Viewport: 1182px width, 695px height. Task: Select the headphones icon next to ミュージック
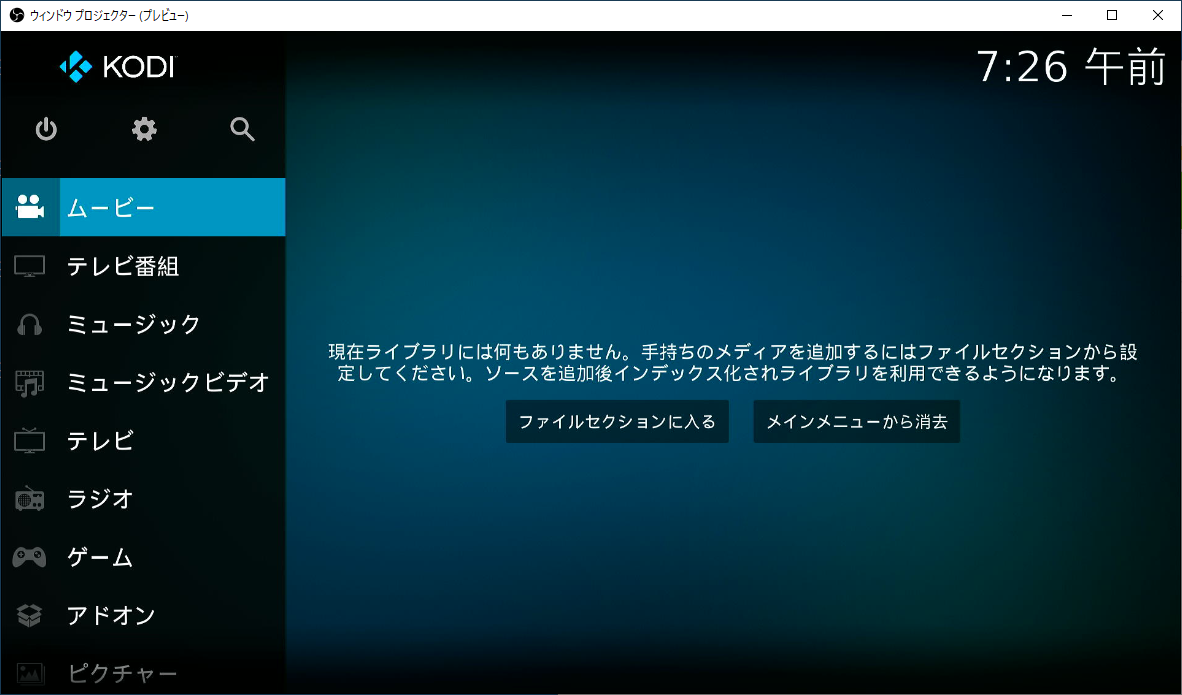(x=31, y=323)
